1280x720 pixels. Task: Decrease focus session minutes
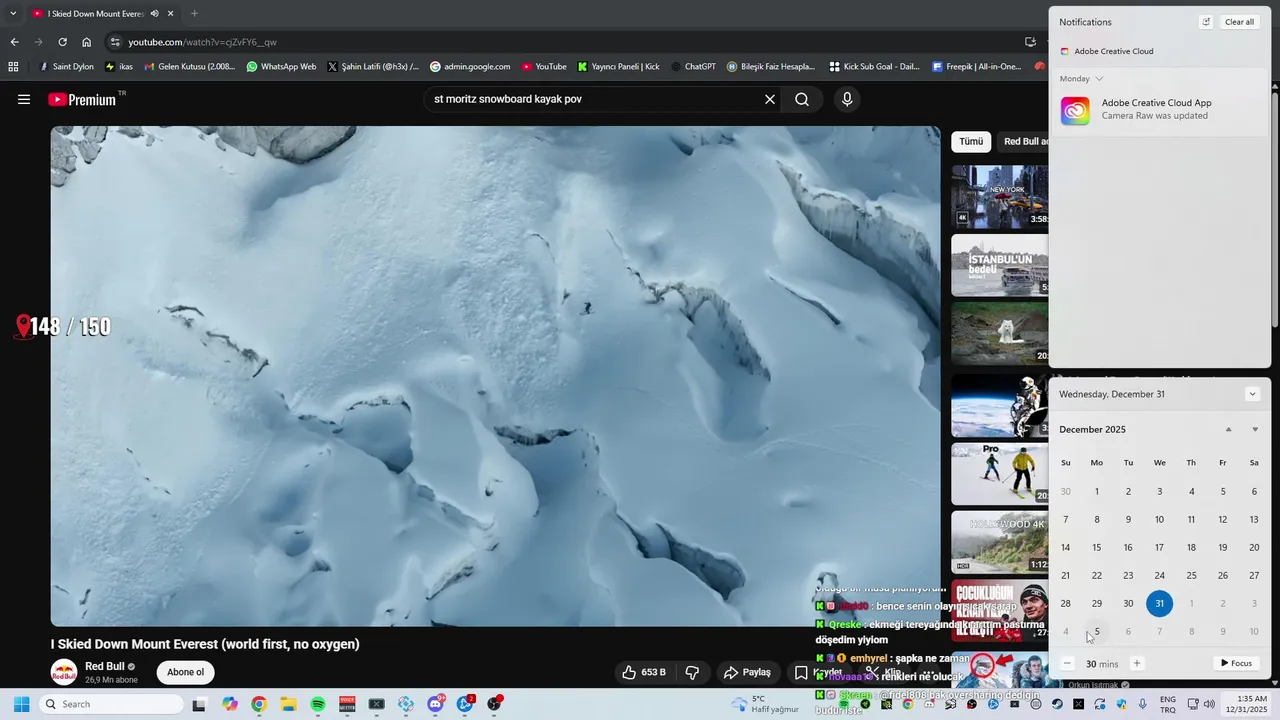(1067, 663)
